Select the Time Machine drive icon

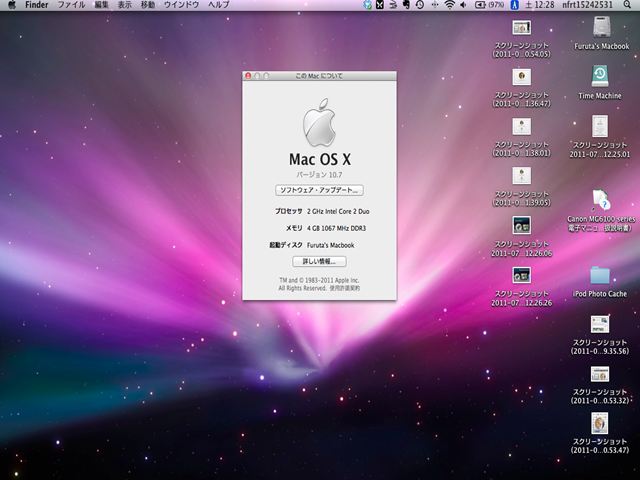[x=600, y=76]
